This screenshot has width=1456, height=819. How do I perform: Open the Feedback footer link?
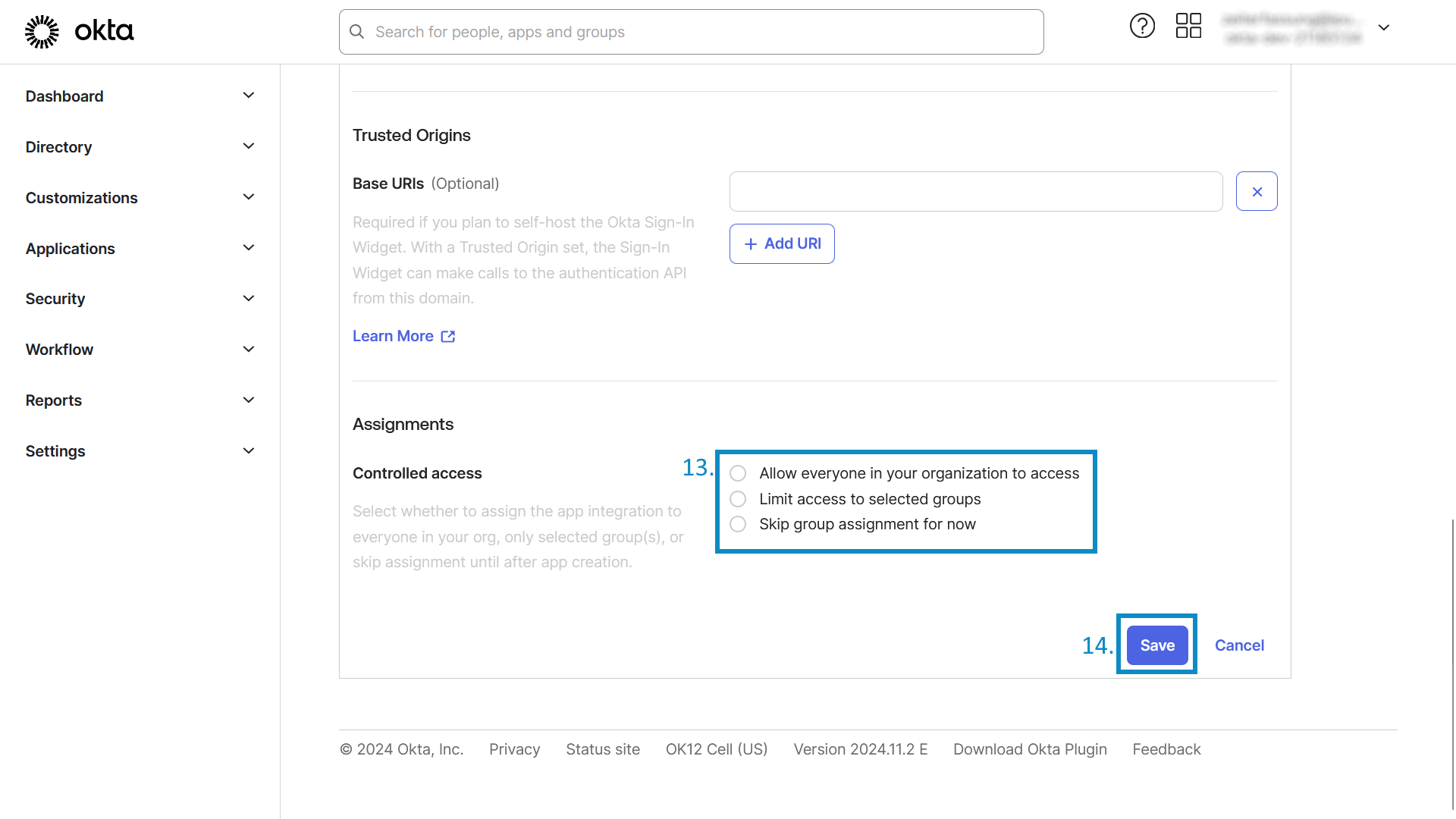pos(1166,749)
